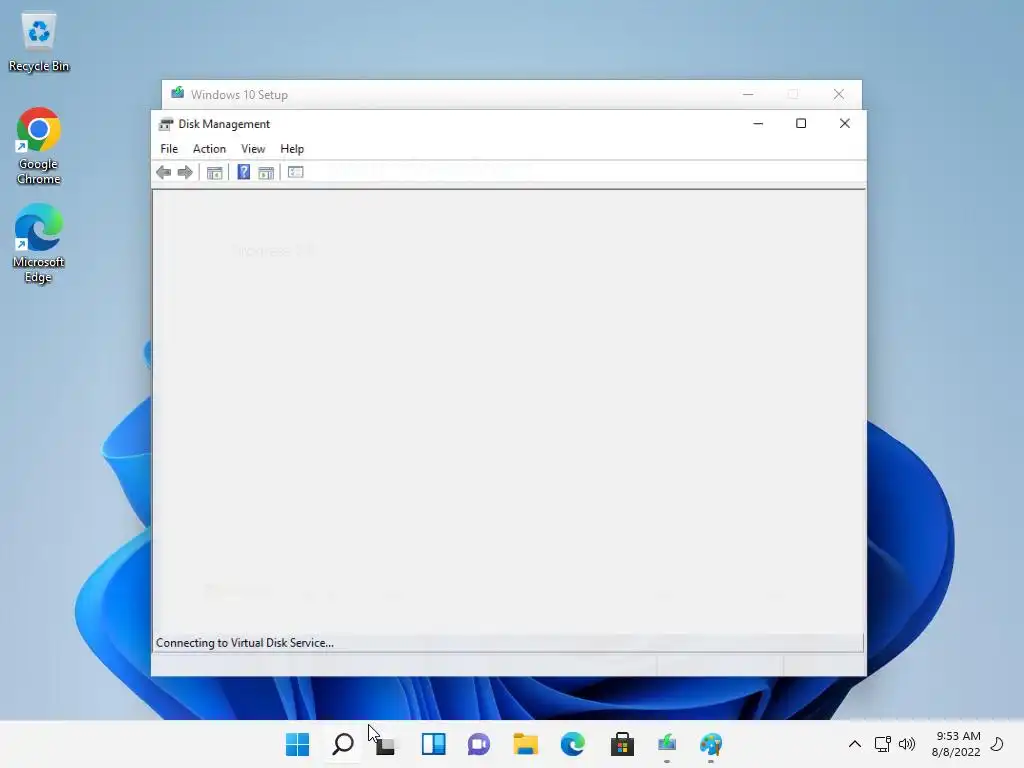
Task: Open taskbar Search
Action: 344,744
